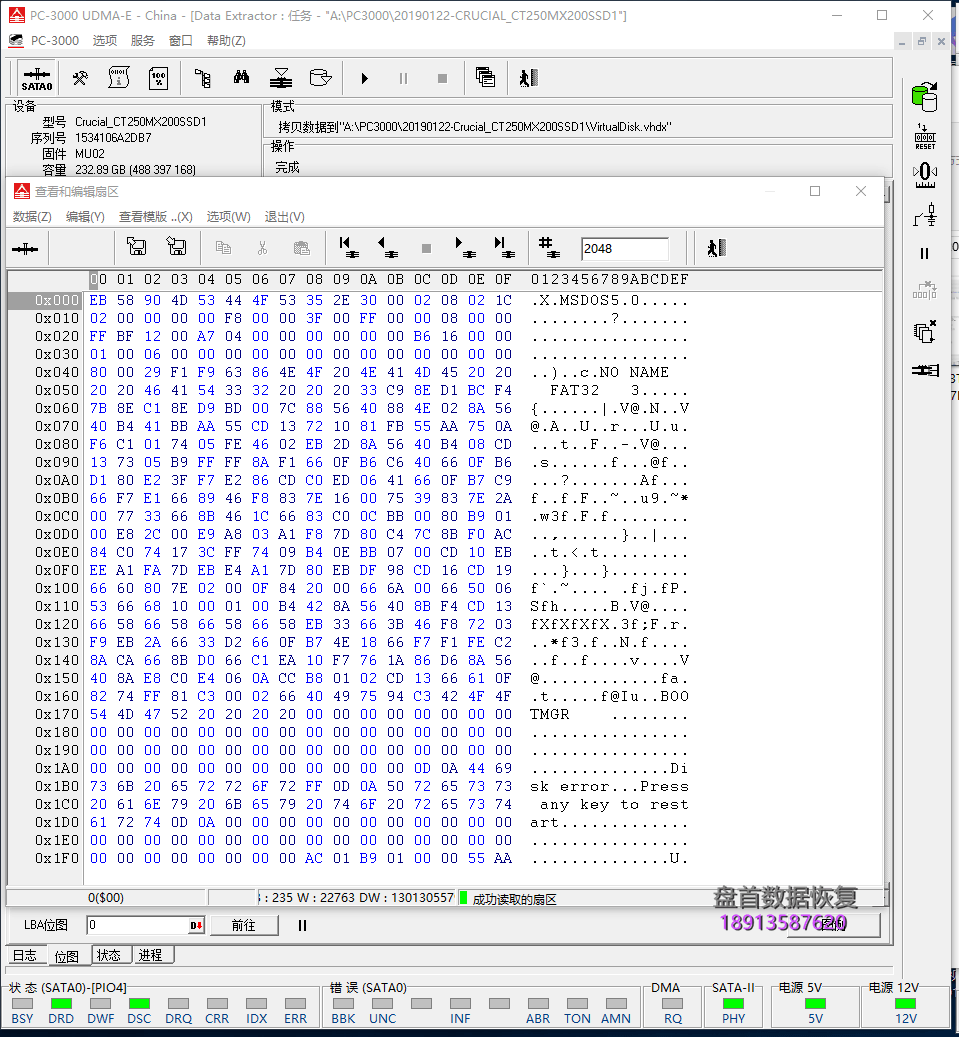959x1037 pixels.
Task: Click the exit running man icon in main toolbar
Action: pos(528,78)
